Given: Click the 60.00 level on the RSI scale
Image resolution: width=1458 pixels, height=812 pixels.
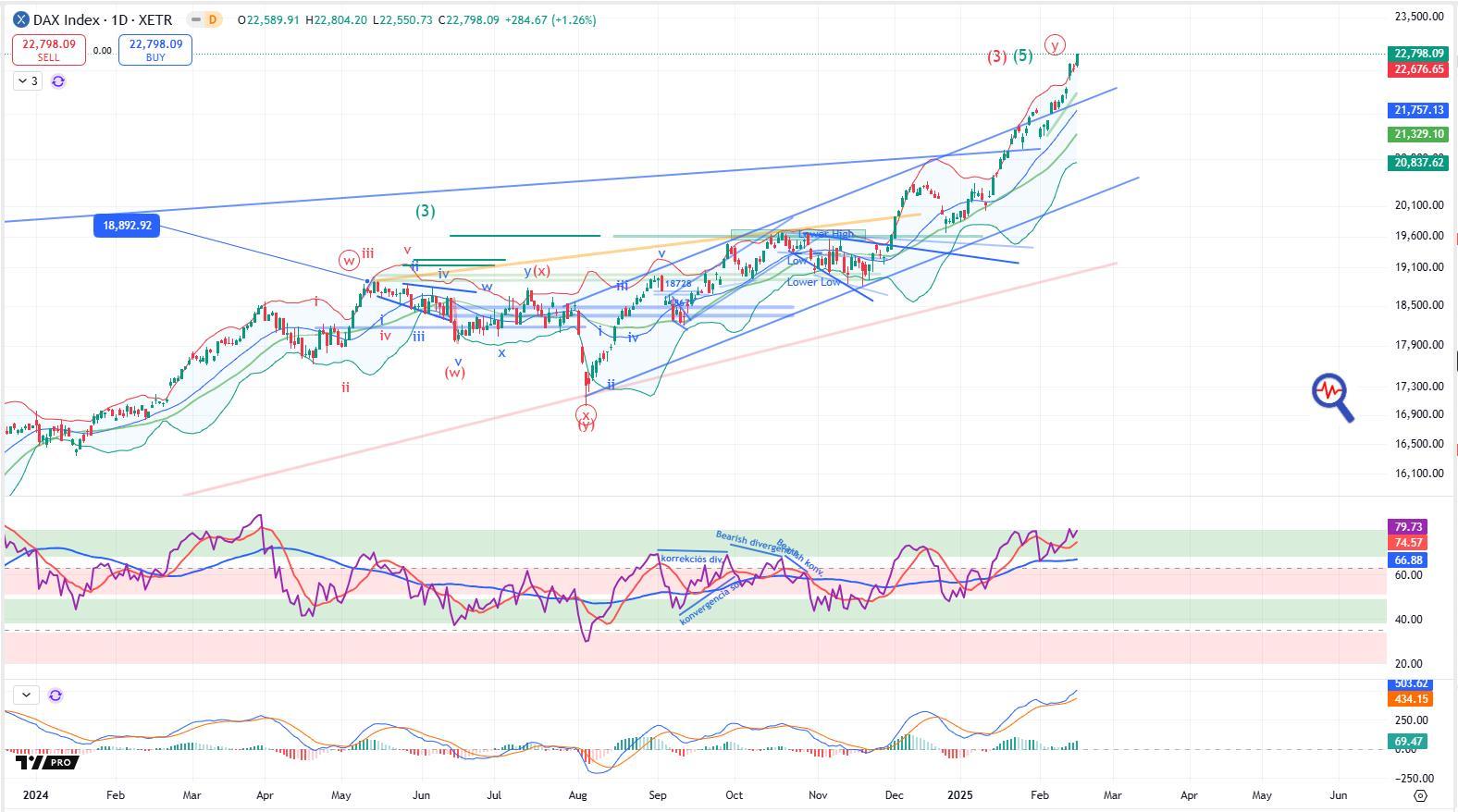Looking at the screenshot, I should [x=1408, y=575].
